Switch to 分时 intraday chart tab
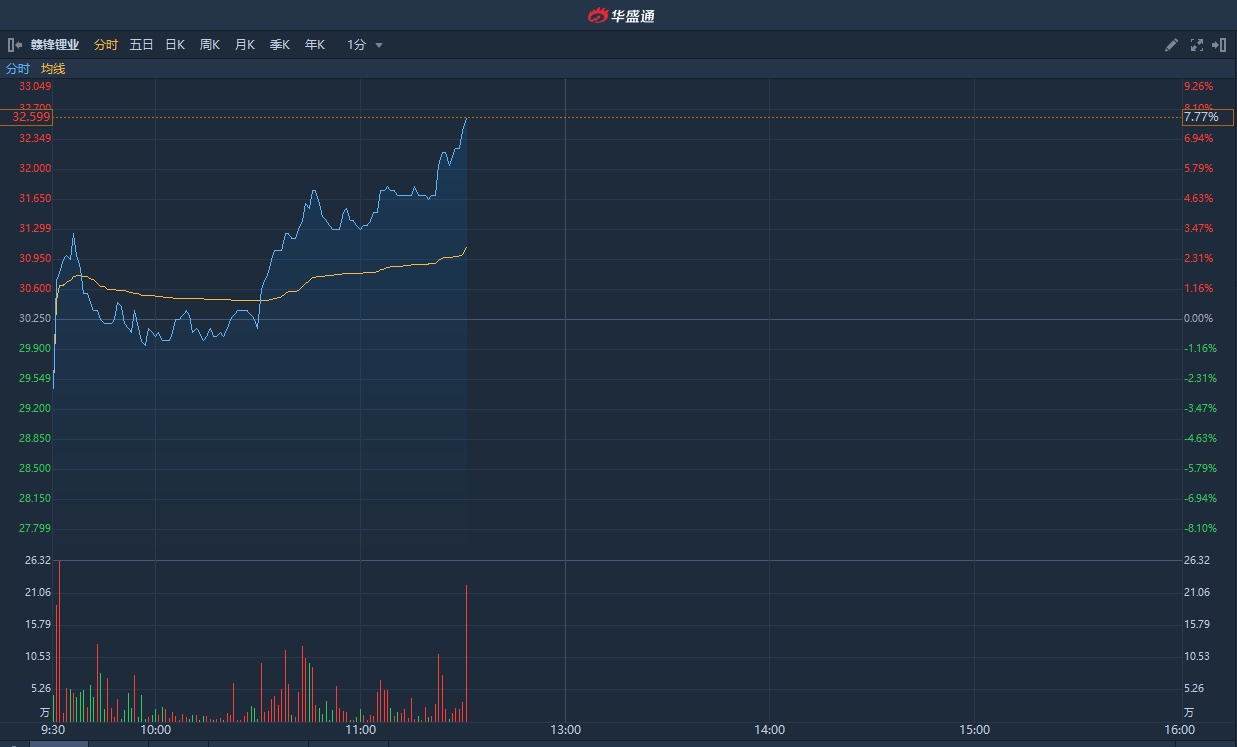The image size is (1237, 747). tap(105, 45)
